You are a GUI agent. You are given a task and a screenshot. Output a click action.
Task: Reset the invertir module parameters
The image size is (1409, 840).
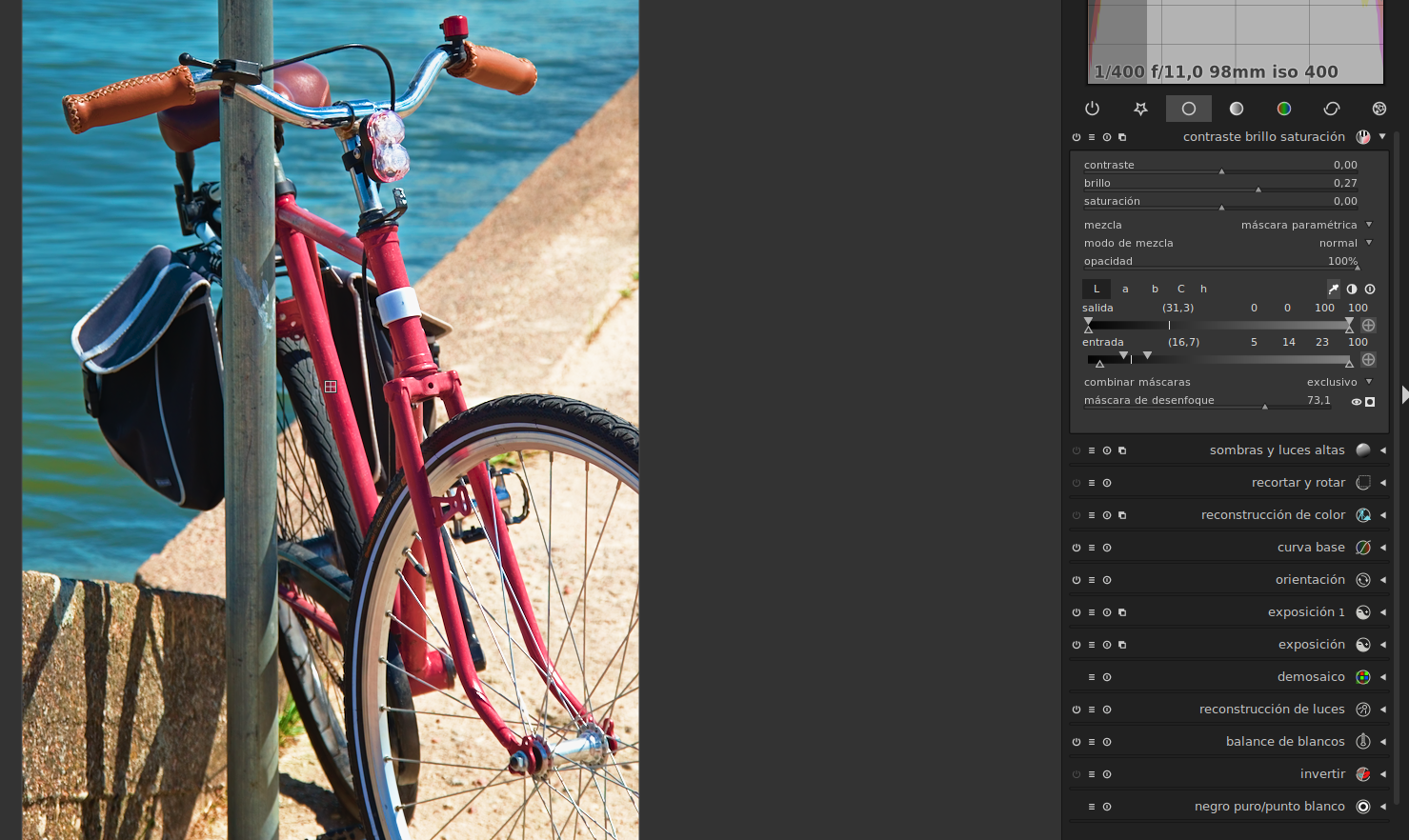coord(1107,774)
